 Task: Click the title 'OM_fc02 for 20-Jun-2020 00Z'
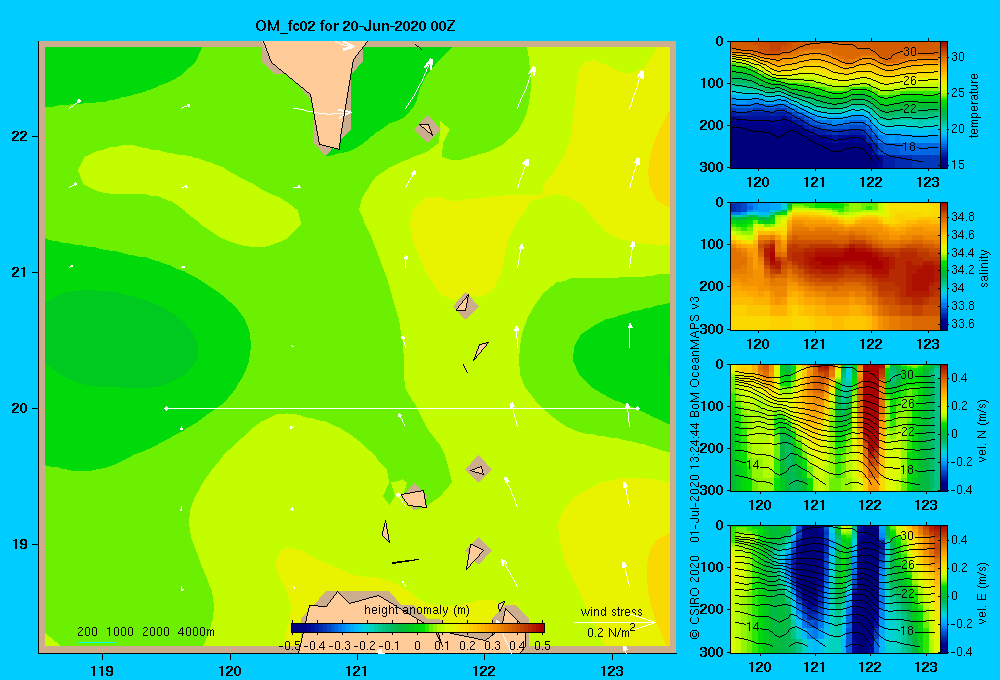point(355,26)
